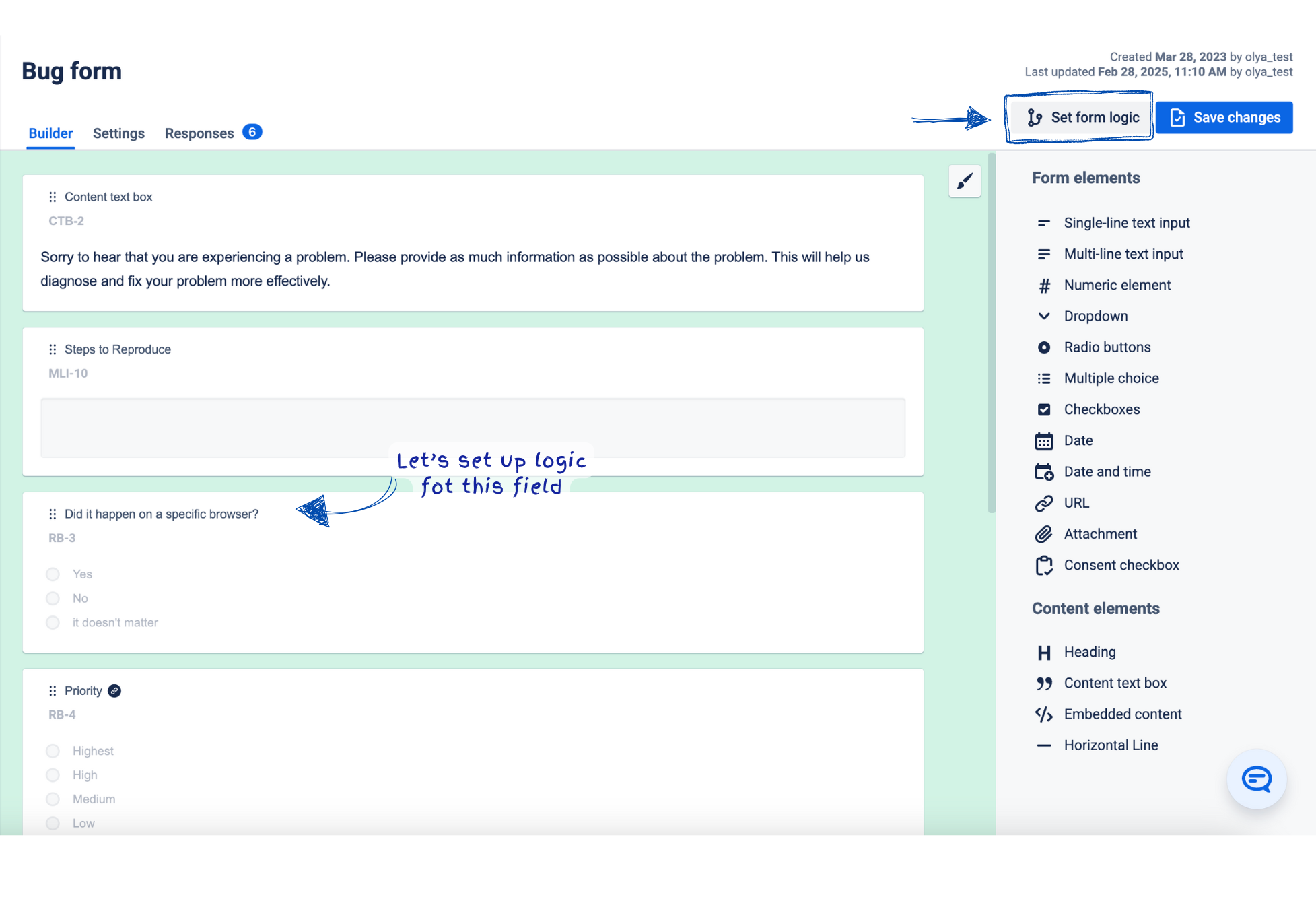Choose the Highest priority radio button
The width and height of the screenshot is (1316, 899).
click(53, 751)
